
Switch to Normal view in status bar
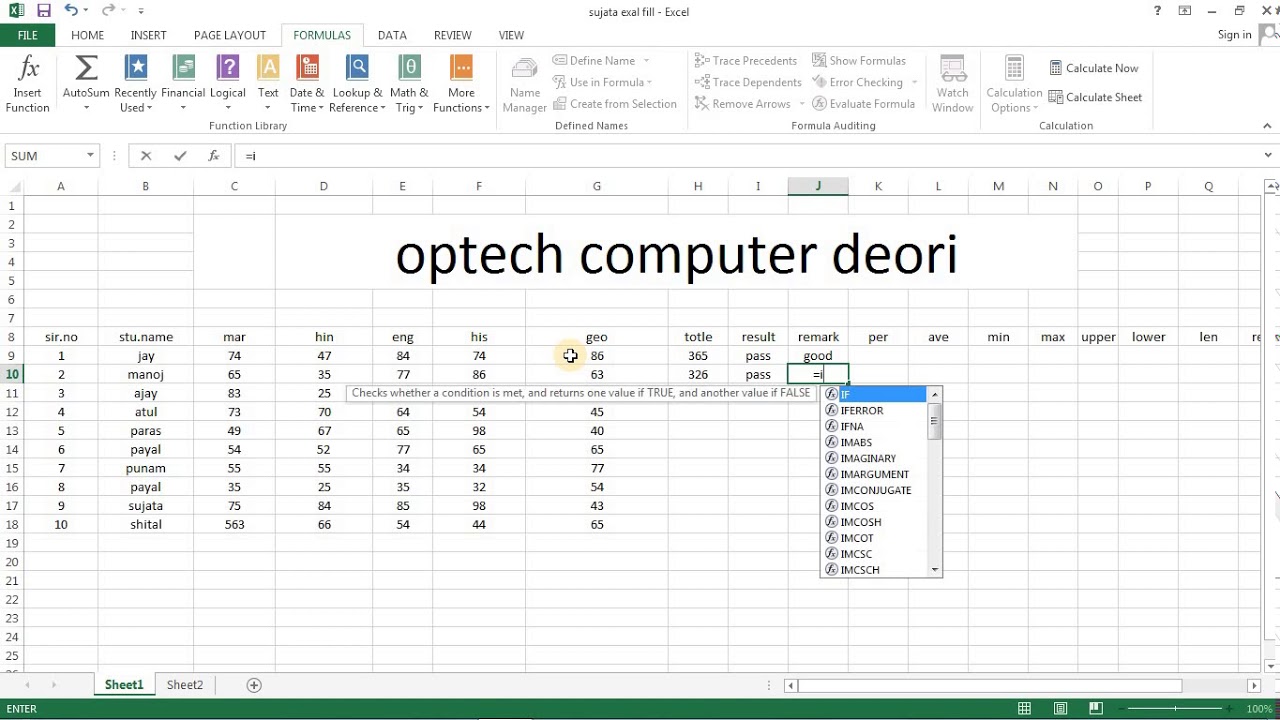click(x=1024, y=709)
